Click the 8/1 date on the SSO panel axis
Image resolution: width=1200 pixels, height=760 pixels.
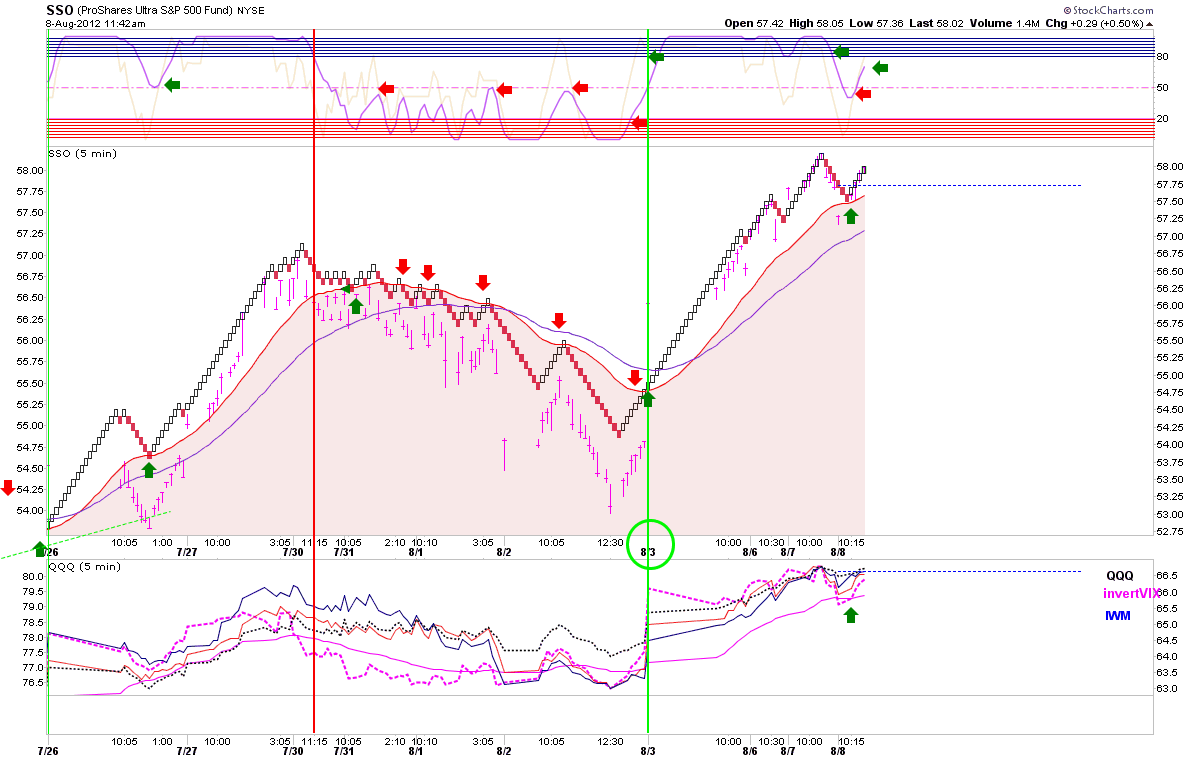(x=416, y=552)
